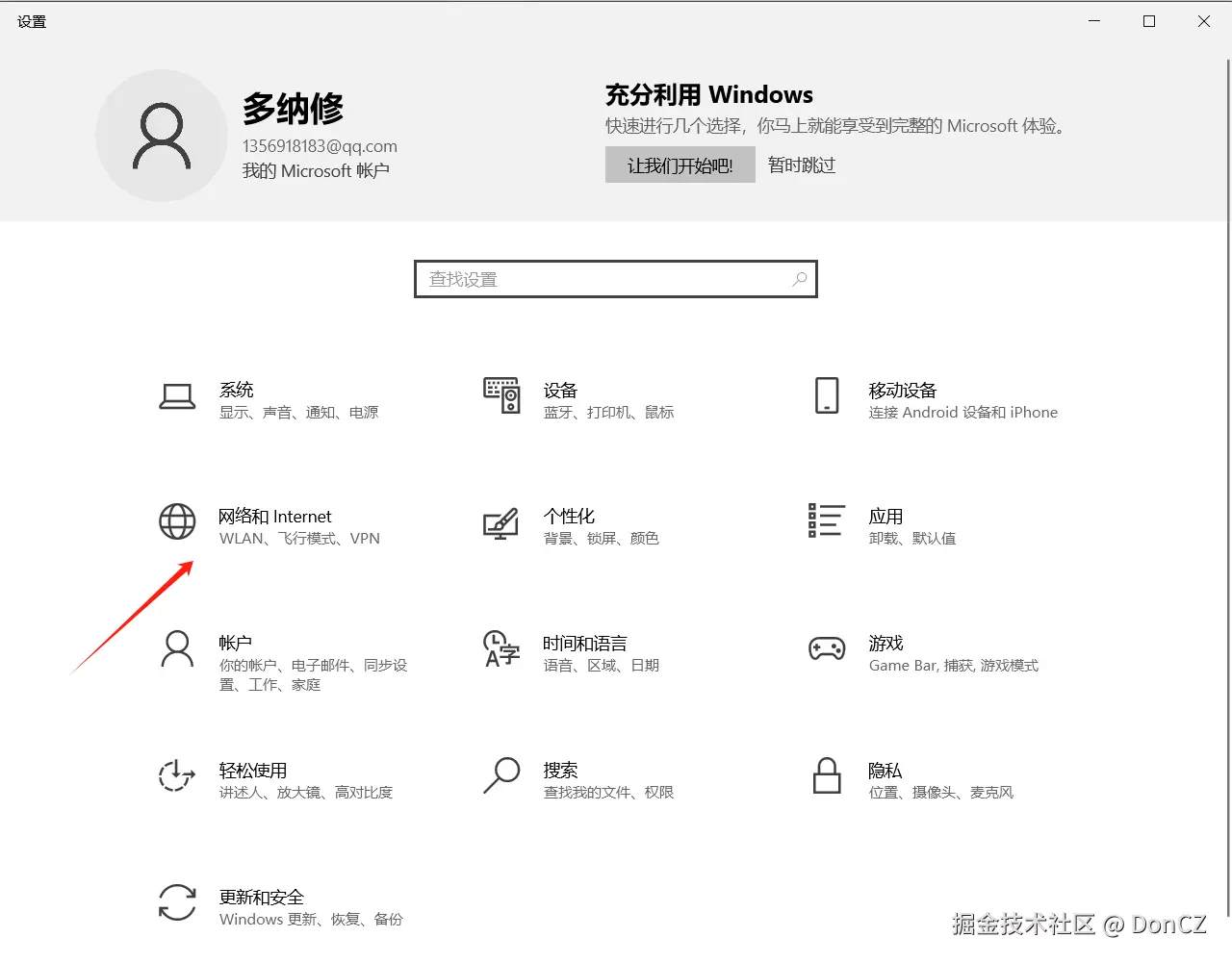Viewport: 1232px width, 963px height.
Task: Click the 1356918183@qq.com email address
Action: pyautogui.click(x=320, y=146)
